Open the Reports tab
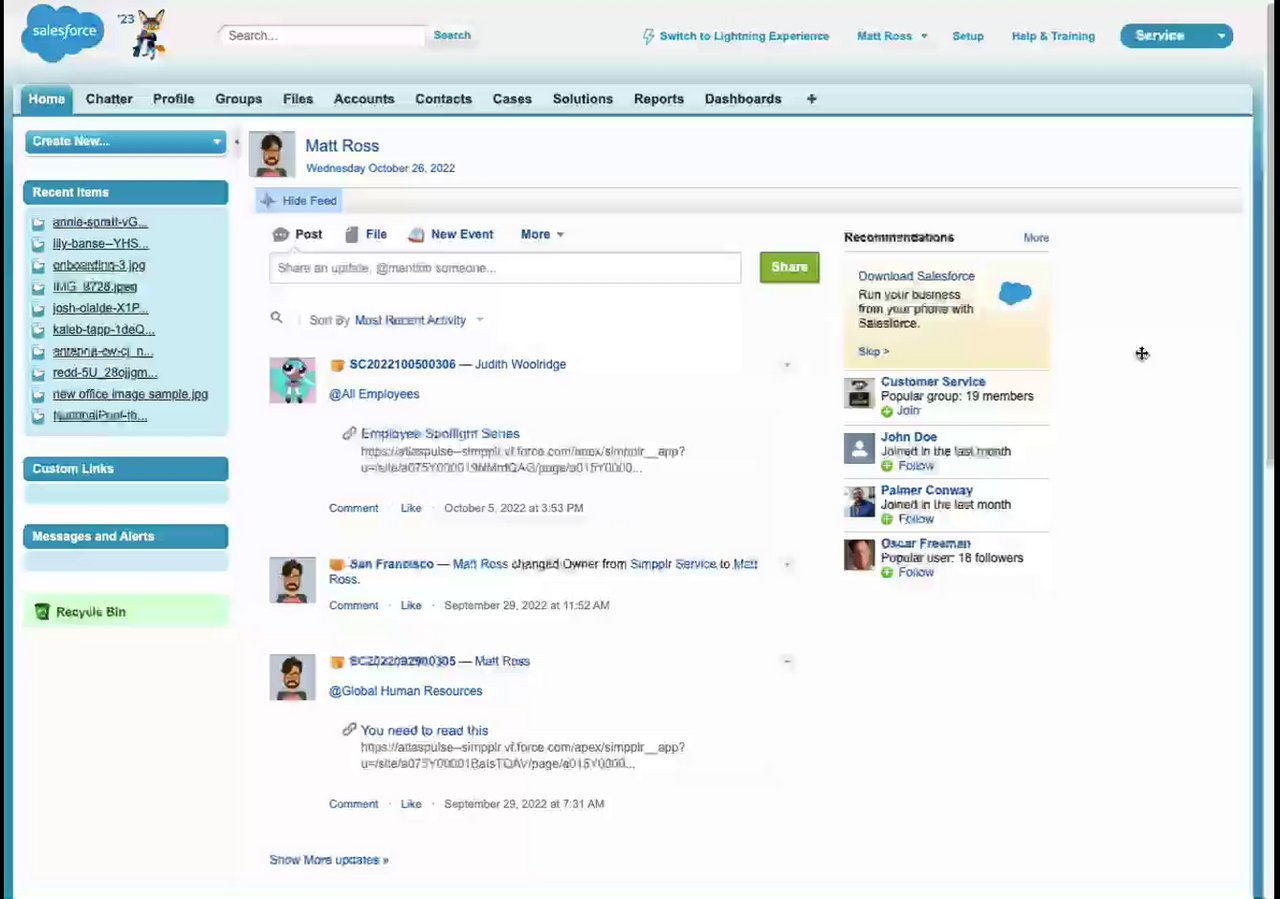Viewport: 1280px width, 899px height. point(659,99)
